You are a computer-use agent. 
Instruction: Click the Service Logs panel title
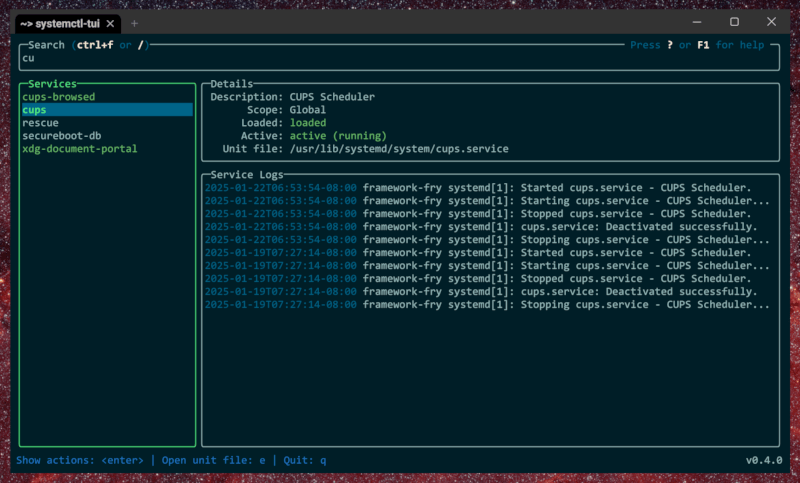click(247, 174)
